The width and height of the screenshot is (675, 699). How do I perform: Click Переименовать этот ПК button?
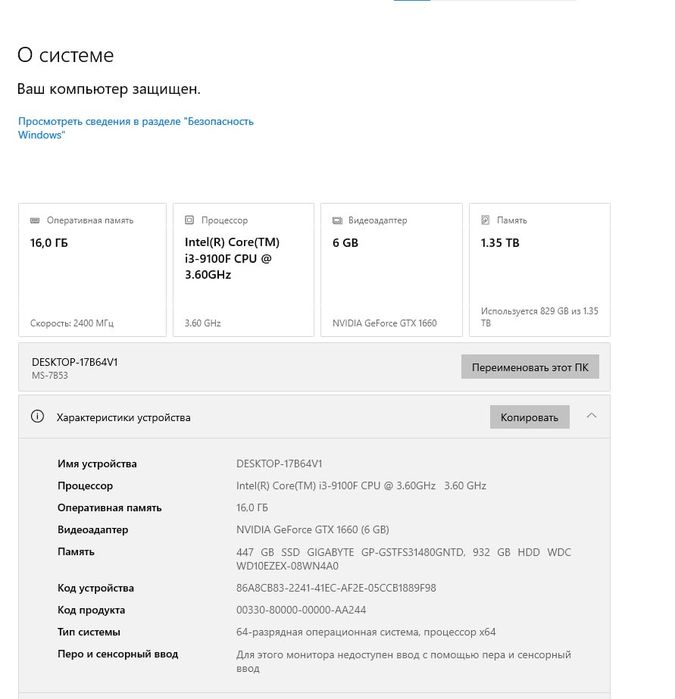530,367
